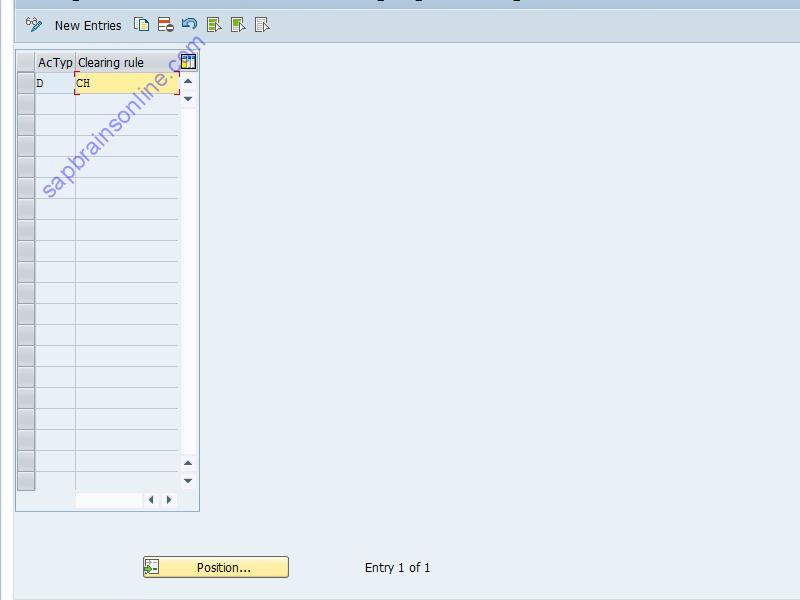This screenshot has width=800, height=600.
Task: Select the row with AcTyp D
Action: coord(26,83)
